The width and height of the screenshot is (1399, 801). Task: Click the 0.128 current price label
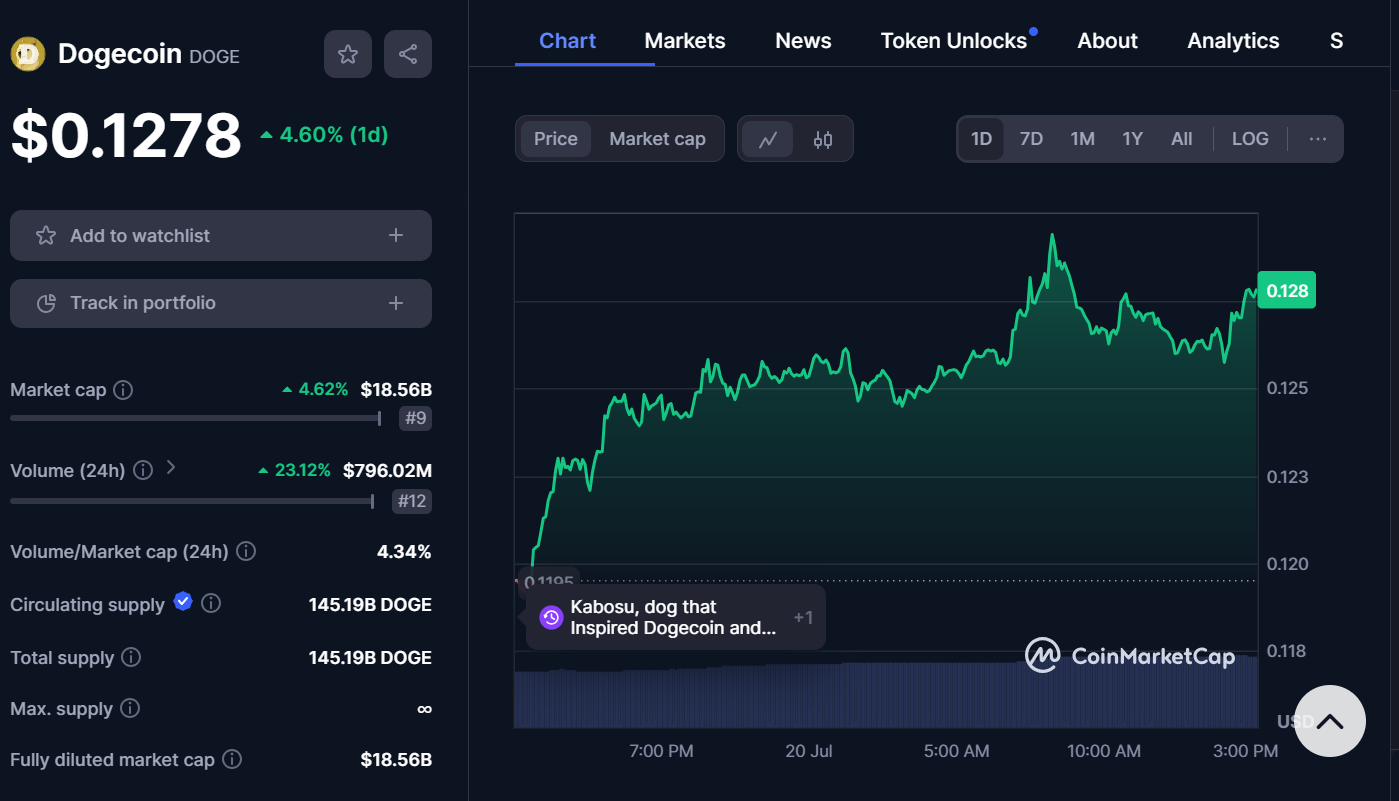pyautogui.click(x=1287, y=291)
